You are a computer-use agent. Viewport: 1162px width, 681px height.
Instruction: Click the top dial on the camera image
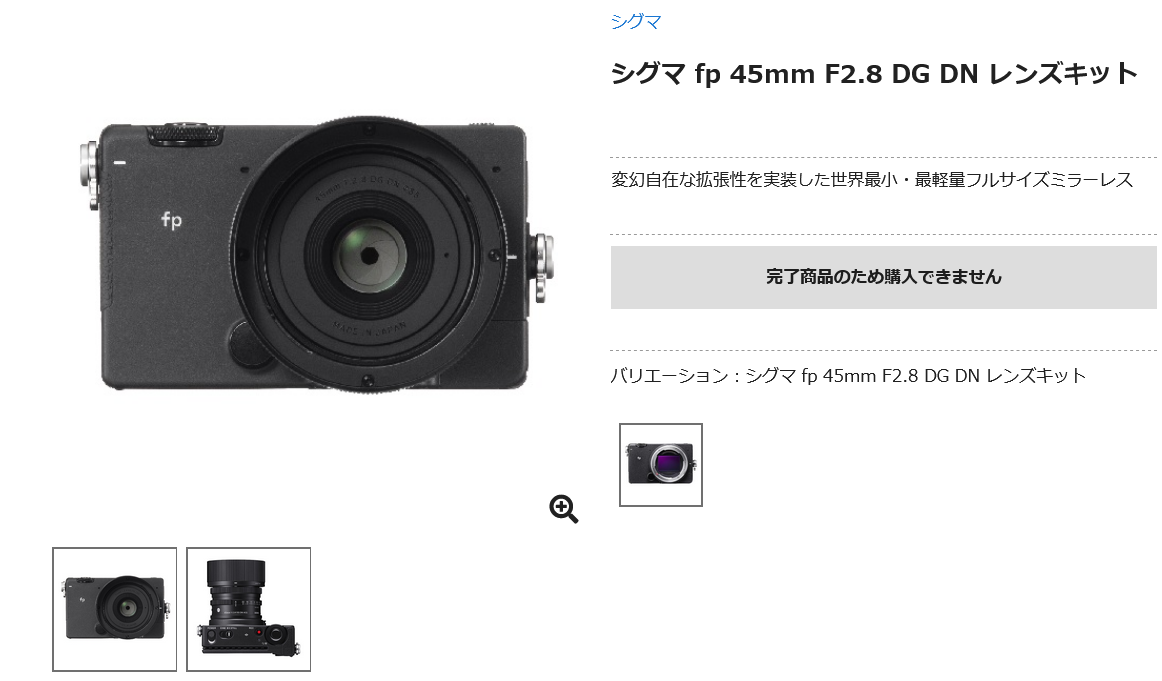pyautogui.click(x=185, y=134)
